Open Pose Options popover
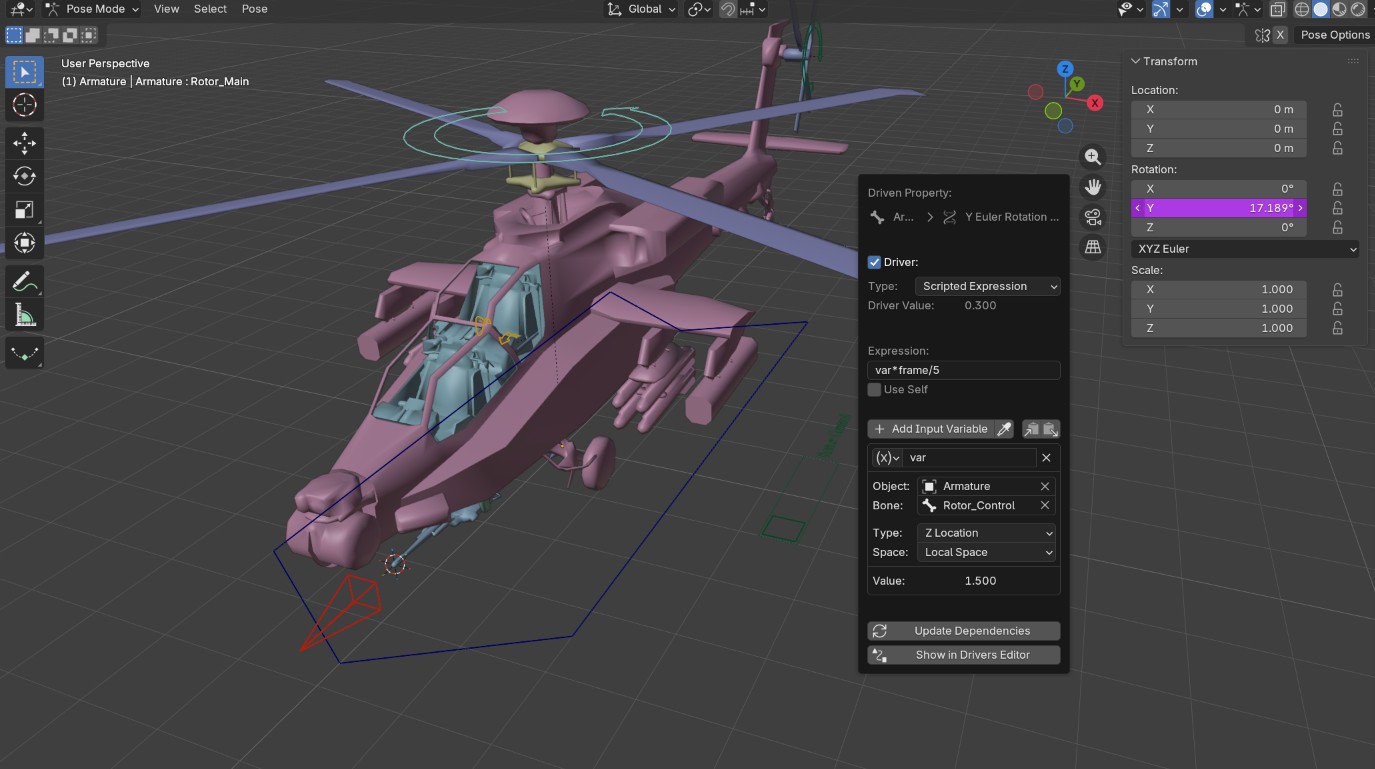 click(1334, 35)
